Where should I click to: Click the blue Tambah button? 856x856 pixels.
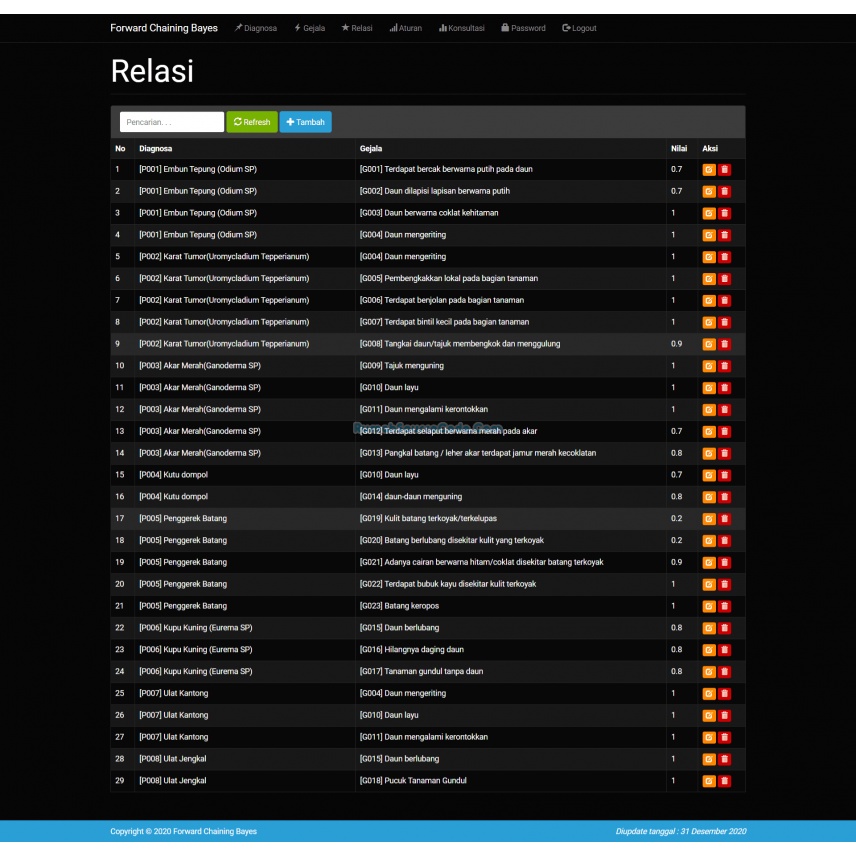[305, 122]
